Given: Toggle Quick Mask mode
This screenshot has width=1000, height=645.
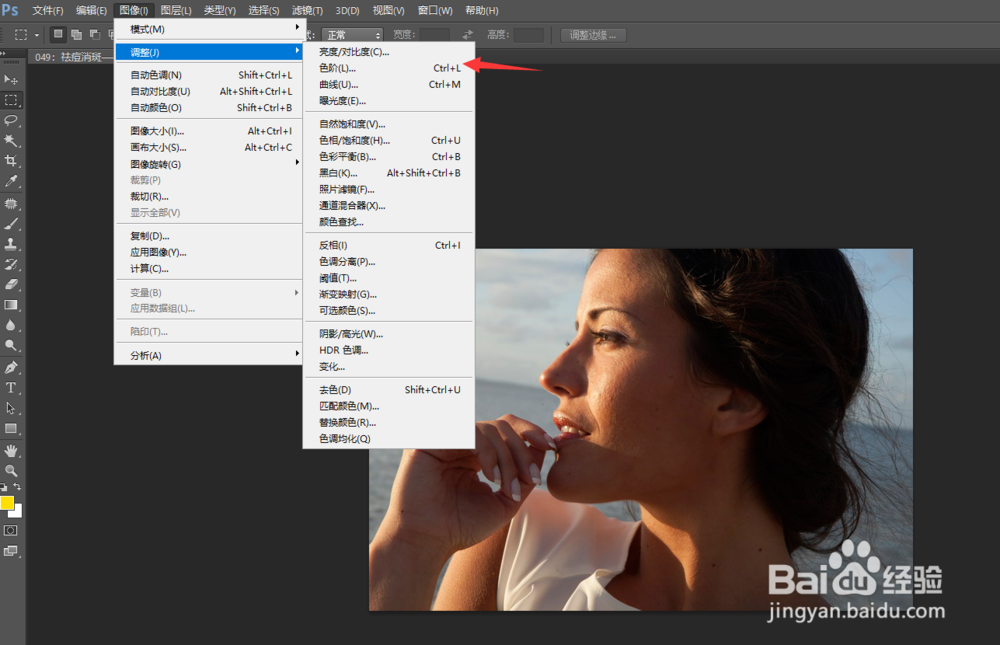Looking at the screenshot, I should (11, 531).
